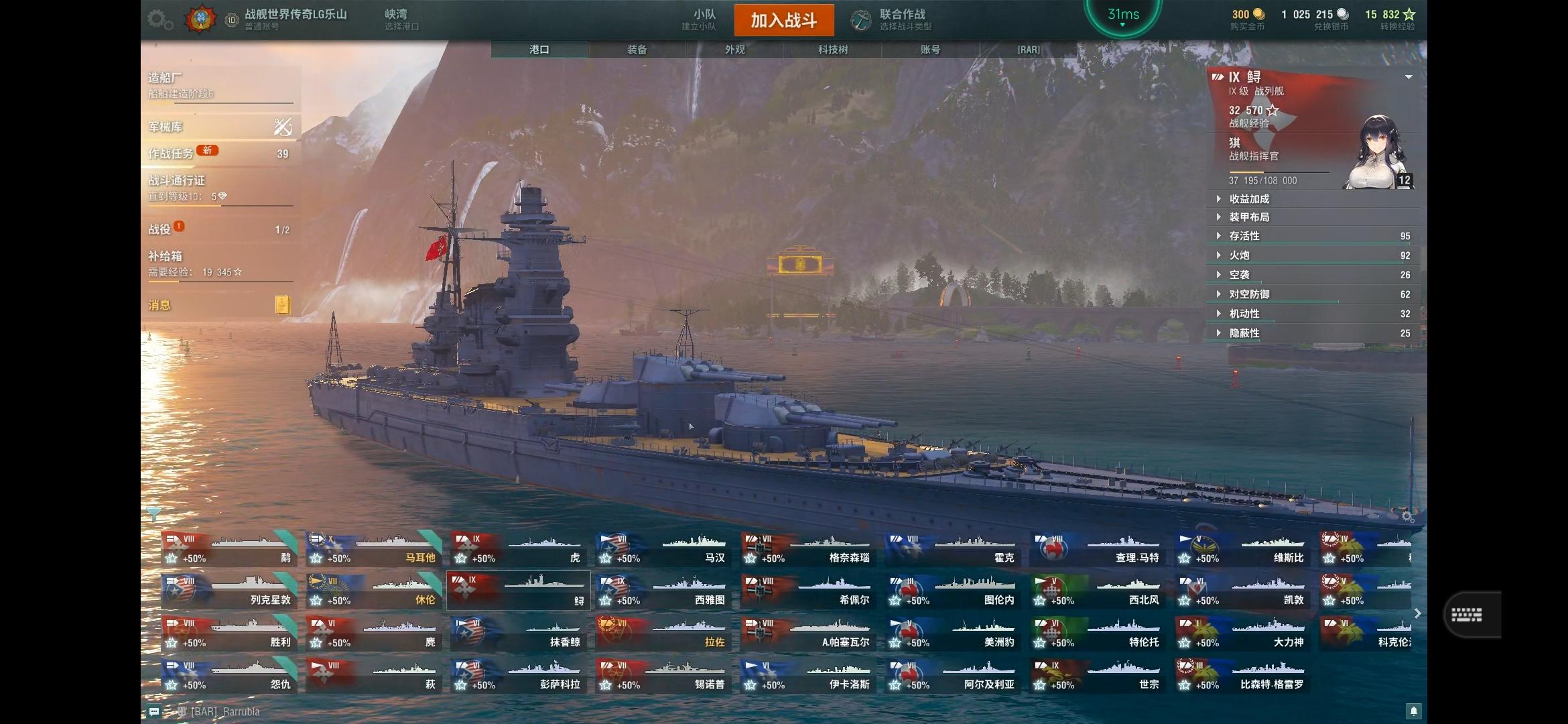Click the carousel settings gear icon
Screen dimensions: 1568x724
[1407, 516]
